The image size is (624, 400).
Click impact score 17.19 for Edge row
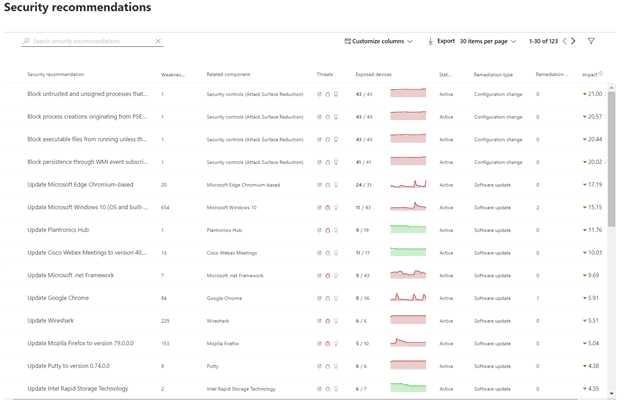tap(595, 185)
